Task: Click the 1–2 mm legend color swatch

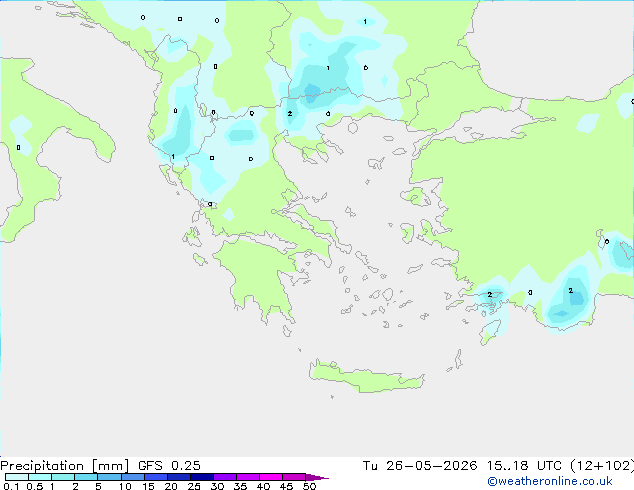Action: [x=63, y=477]
